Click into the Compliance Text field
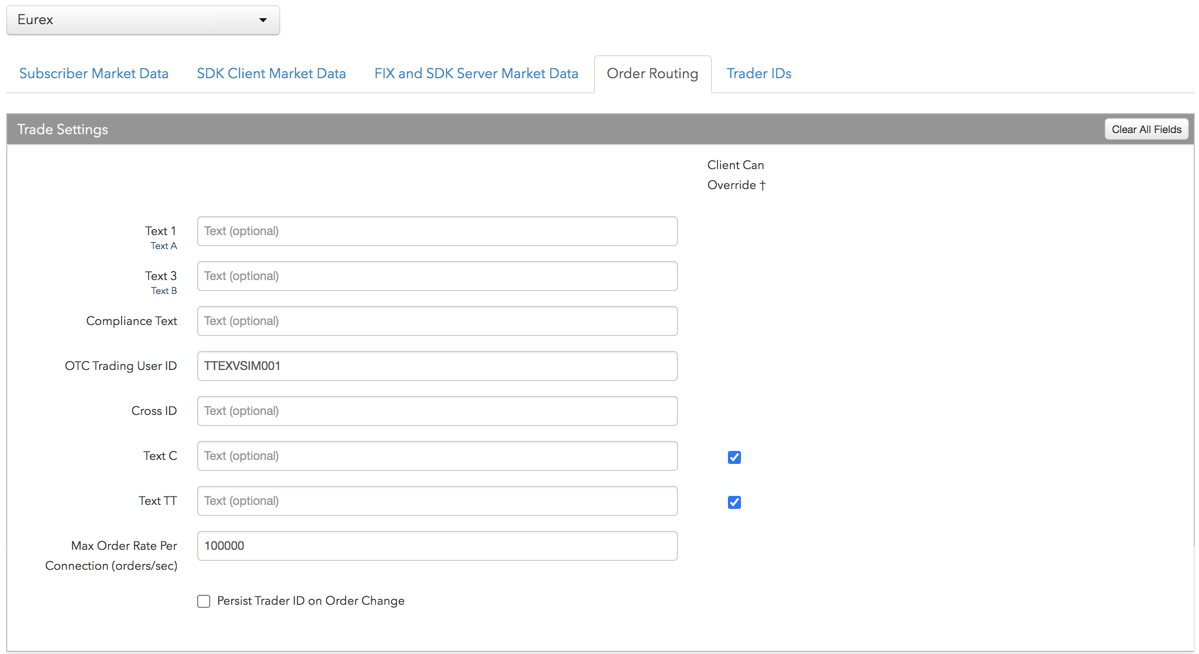Viewport: 1199px width, 654px height. 437,321
